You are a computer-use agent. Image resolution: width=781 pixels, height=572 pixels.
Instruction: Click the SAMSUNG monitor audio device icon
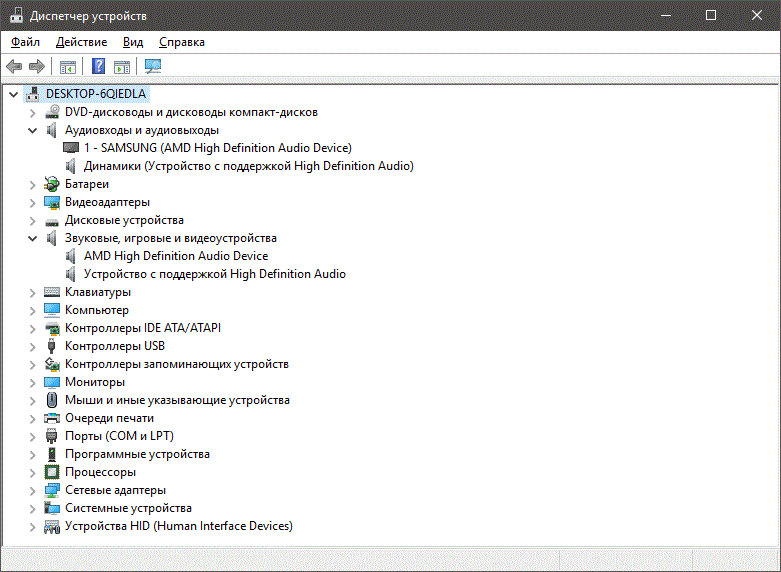coord(71,148)
